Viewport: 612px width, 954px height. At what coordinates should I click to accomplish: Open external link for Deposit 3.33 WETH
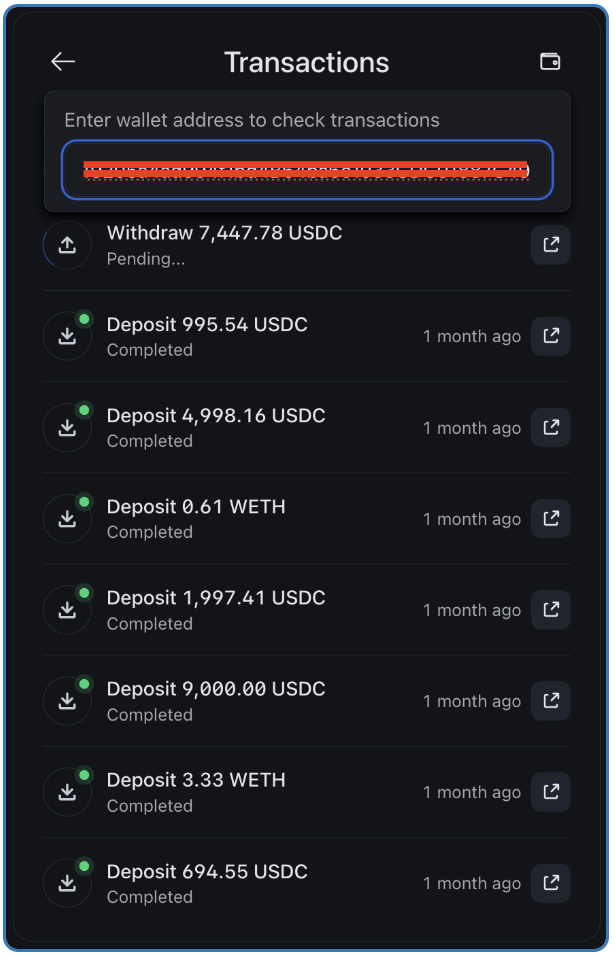551,792
